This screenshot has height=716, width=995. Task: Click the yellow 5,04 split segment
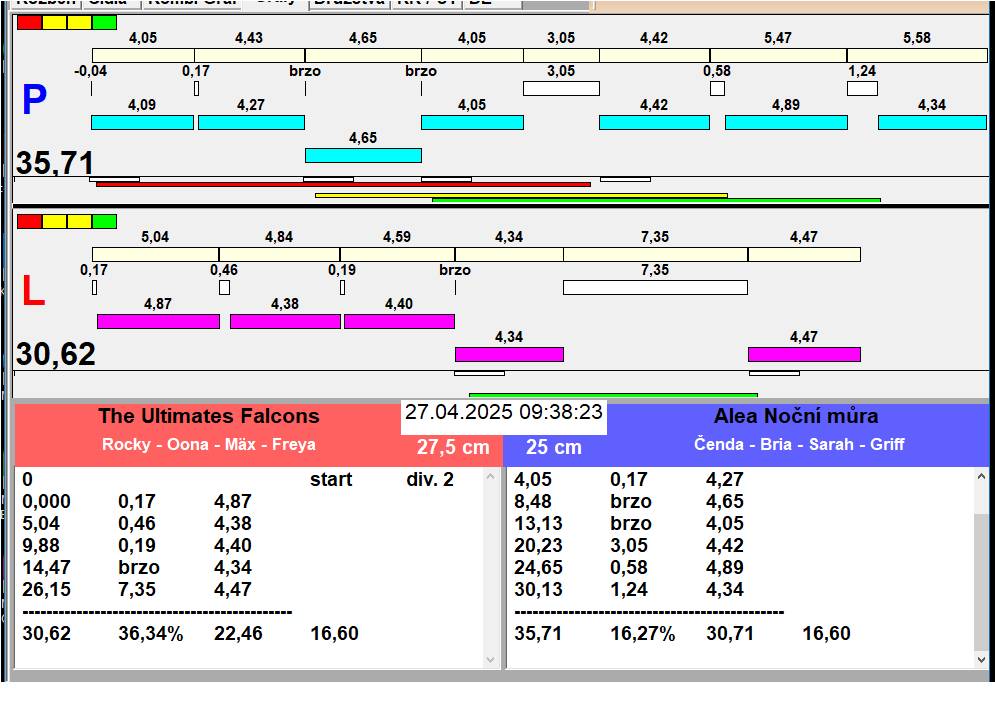pyautogui.click(x=155, y=255)
